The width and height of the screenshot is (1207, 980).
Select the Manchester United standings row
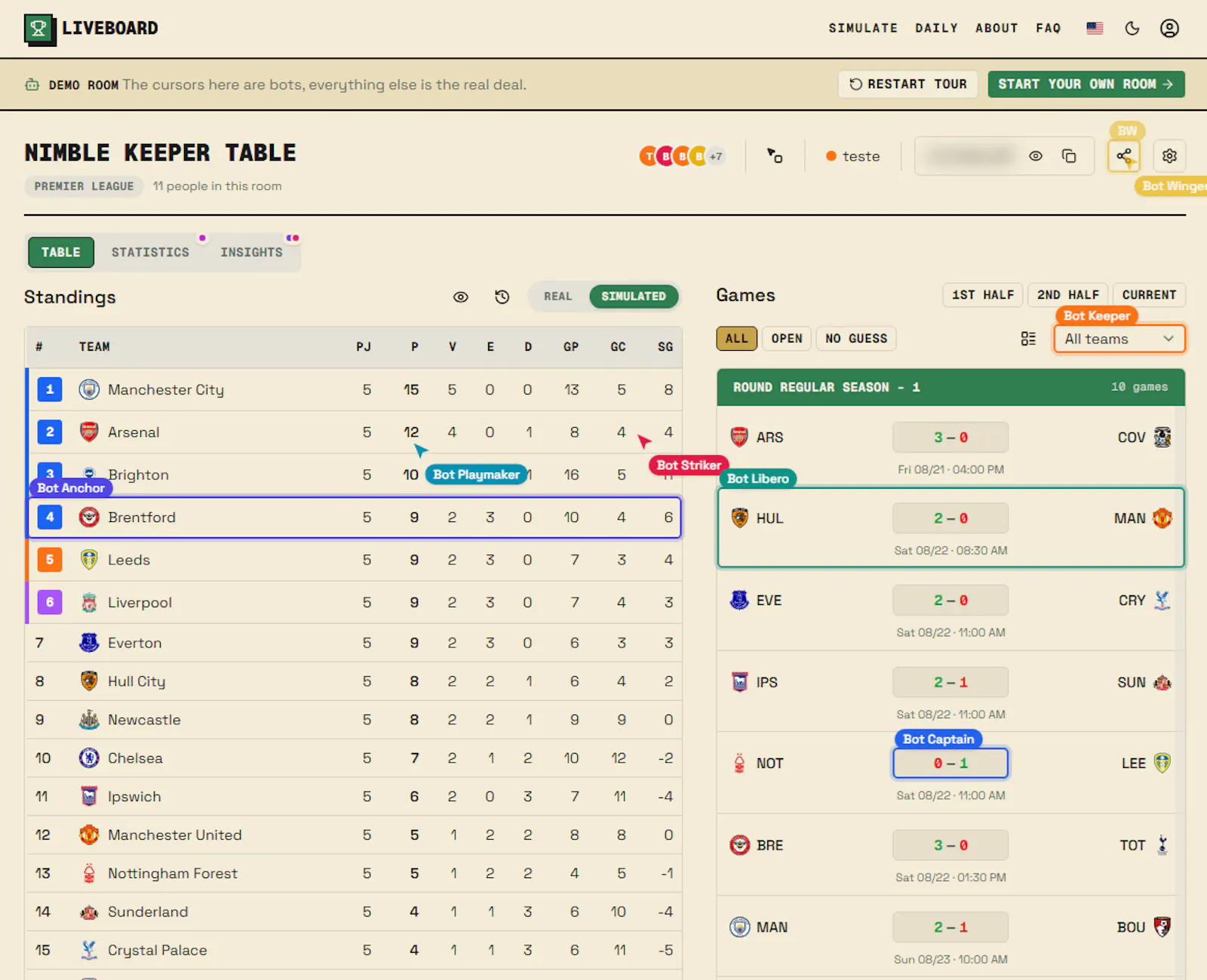point(354,835)
